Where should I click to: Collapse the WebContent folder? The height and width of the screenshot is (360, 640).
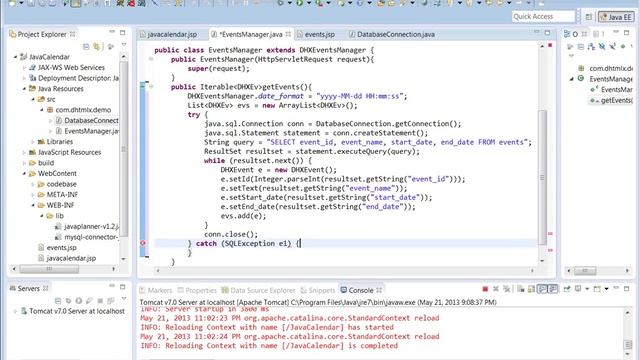[24, 173]
